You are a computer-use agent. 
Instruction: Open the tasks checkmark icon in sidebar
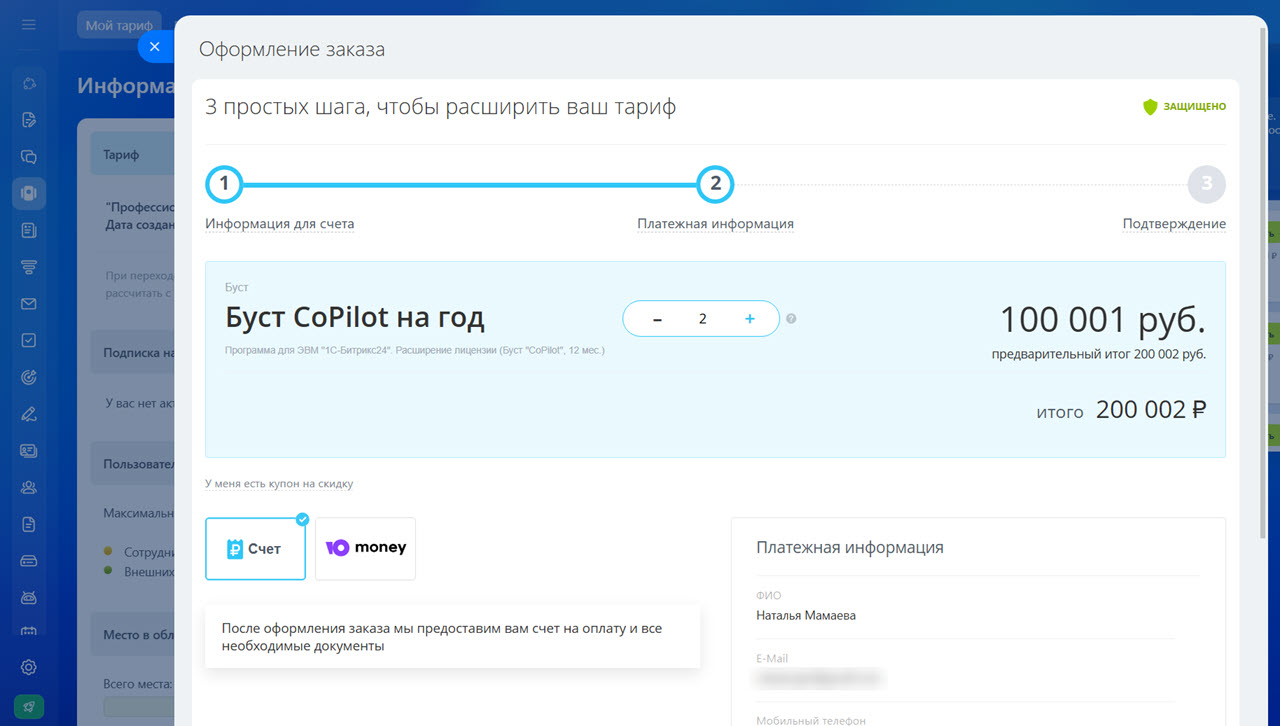point(29,340)
